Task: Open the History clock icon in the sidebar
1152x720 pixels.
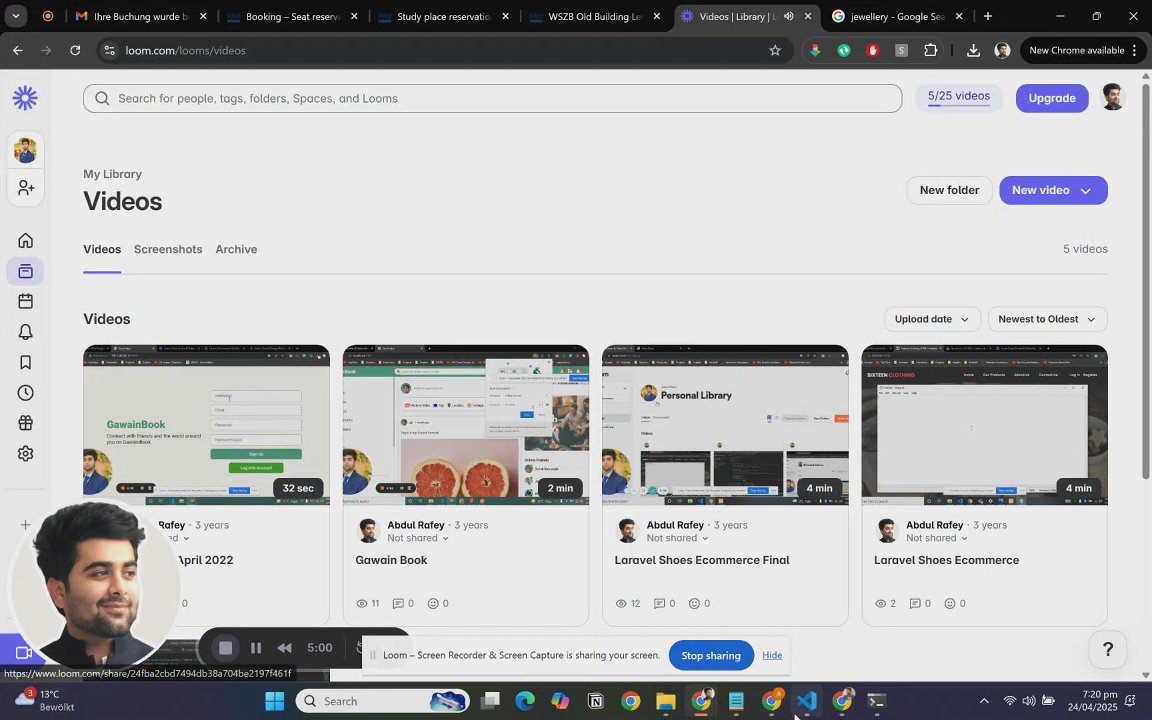Action: [26, 393]
